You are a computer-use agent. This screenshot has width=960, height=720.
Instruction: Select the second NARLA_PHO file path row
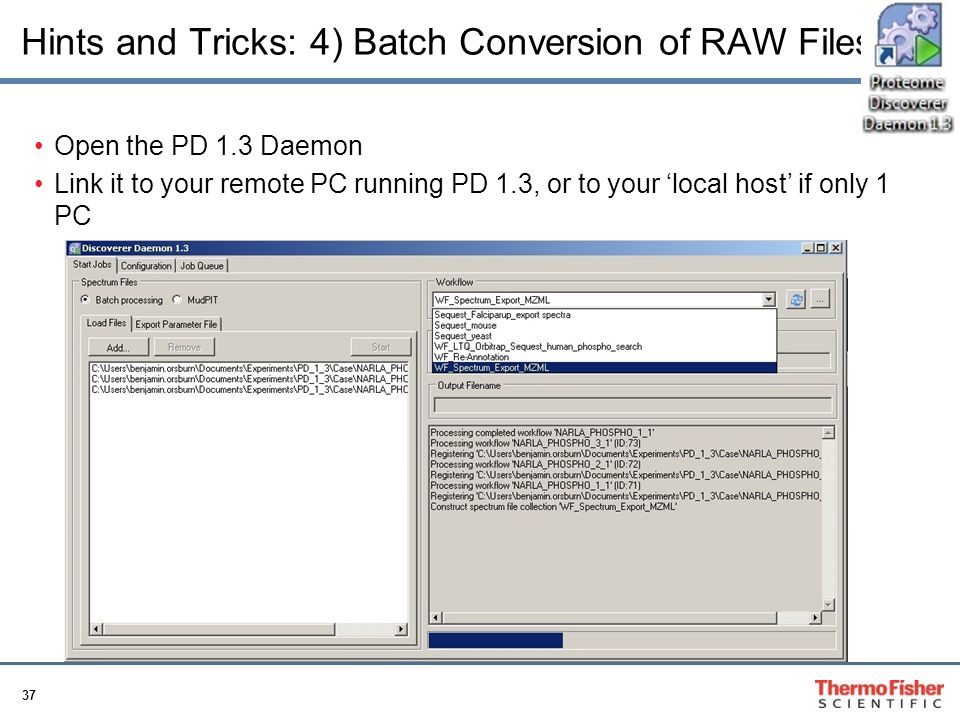(x=249, y=378)
